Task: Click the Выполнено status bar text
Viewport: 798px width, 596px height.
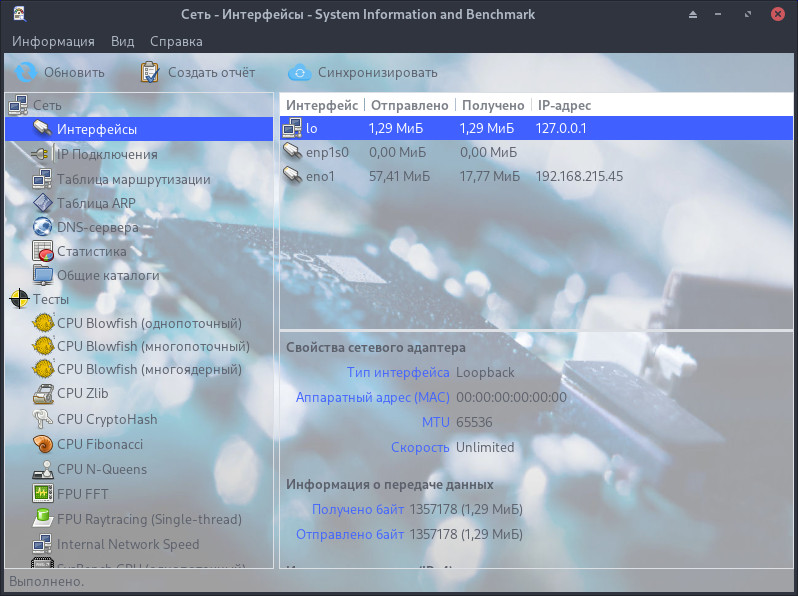Action: (x=46, y=581)
